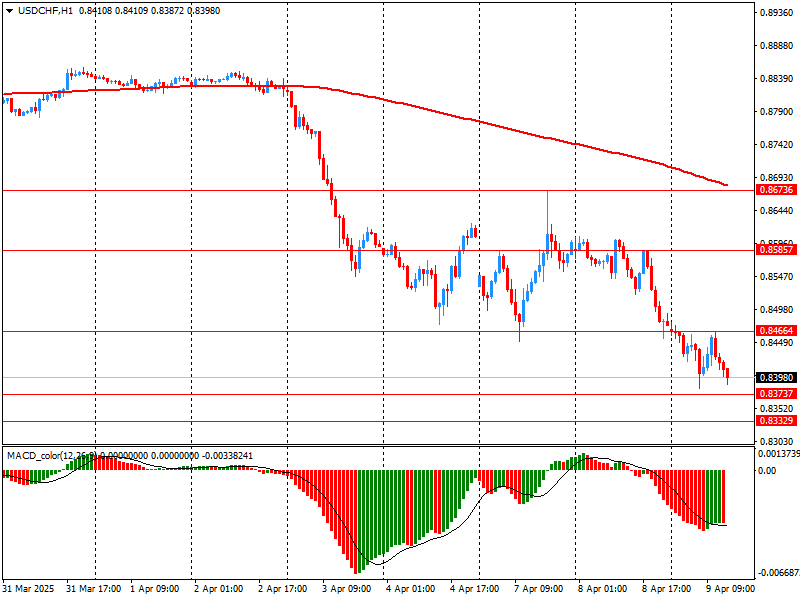Click the red 0.84664 level label
Viewport: 800px width, 600px height.
[776, 330]
